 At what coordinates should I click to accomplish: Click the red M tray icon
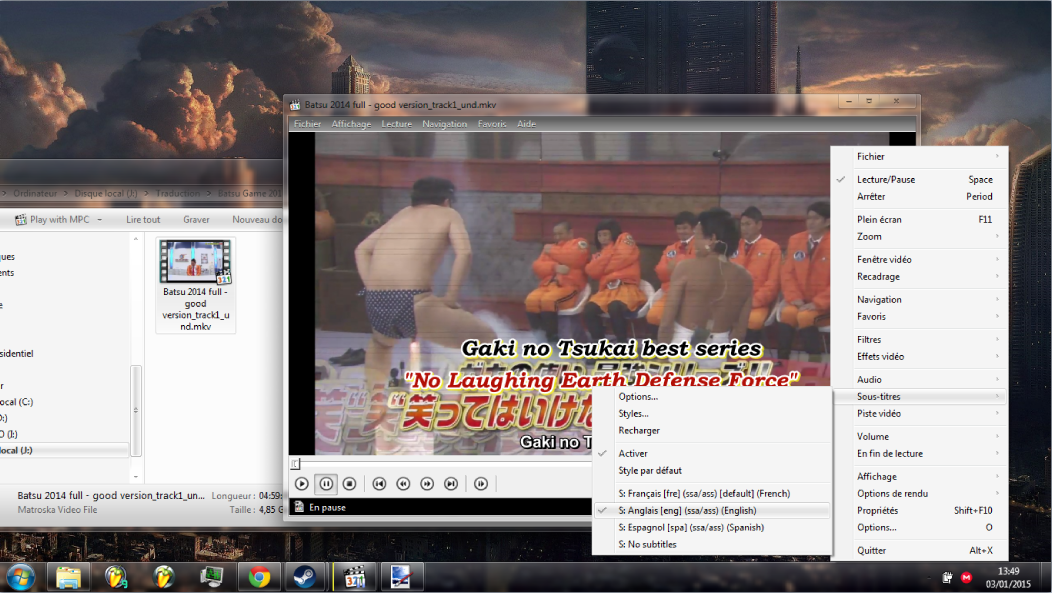(x=966, y=578)
